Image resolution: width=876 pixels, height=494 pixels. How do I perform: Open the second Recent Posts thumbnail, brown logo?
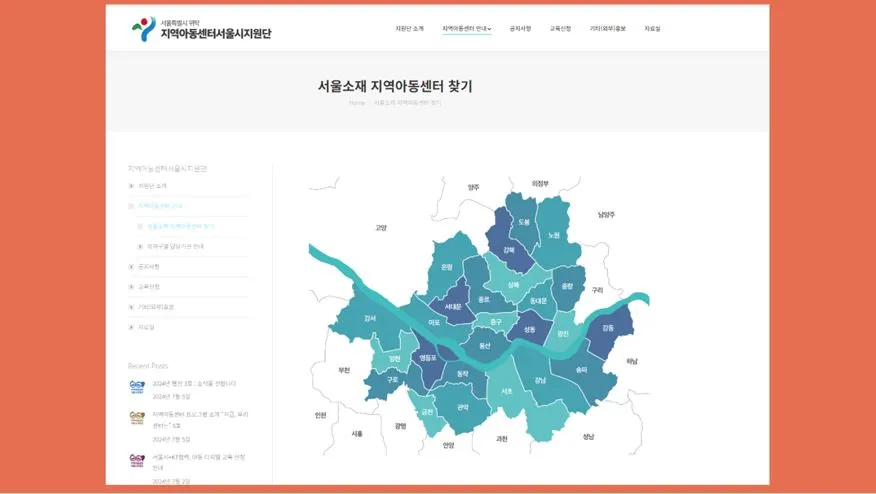(137, 418)
